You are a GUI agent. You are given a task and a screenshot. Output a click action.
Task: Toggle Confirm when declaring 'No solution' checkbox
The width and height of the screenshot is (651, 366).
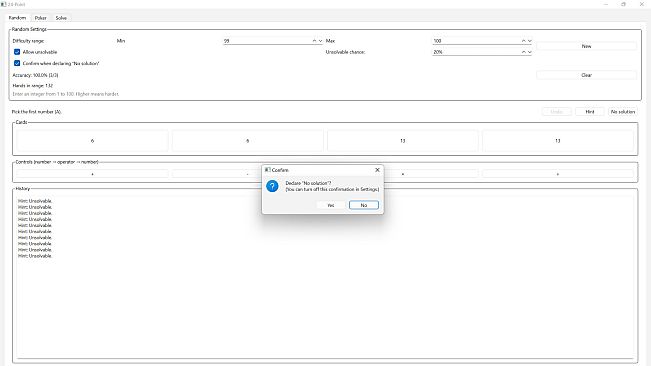(17, 63)
